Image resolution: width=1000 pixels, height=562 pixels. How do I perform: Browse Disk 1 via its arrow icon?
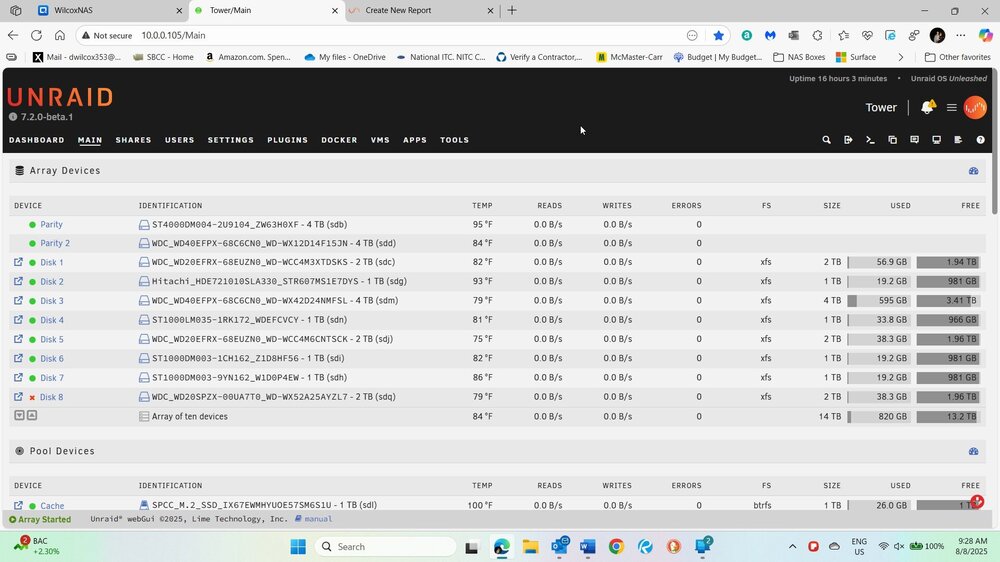pyautogui.click(x=18, y=262)
